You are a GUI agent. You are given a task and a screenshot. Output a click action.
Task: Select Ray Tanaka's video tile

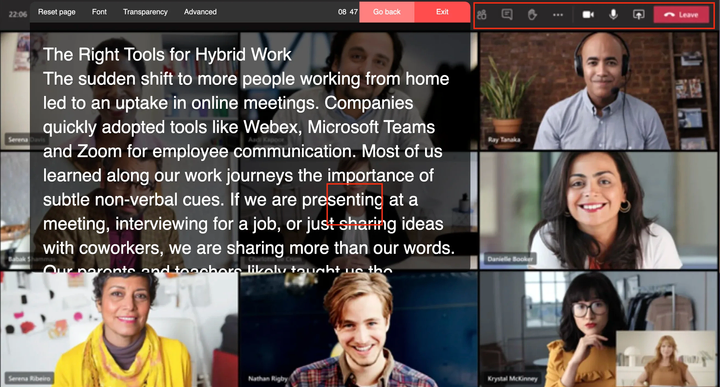pos(598,91)
